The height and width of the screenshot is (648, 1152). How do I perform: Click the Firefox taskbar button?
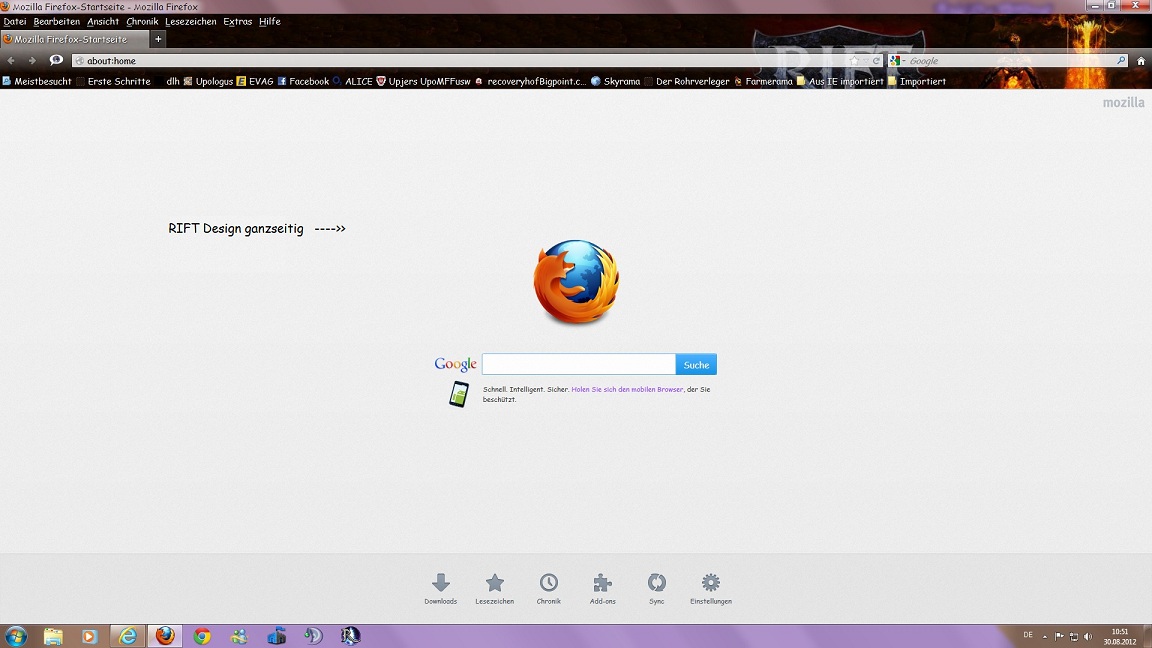click(165, 636)
